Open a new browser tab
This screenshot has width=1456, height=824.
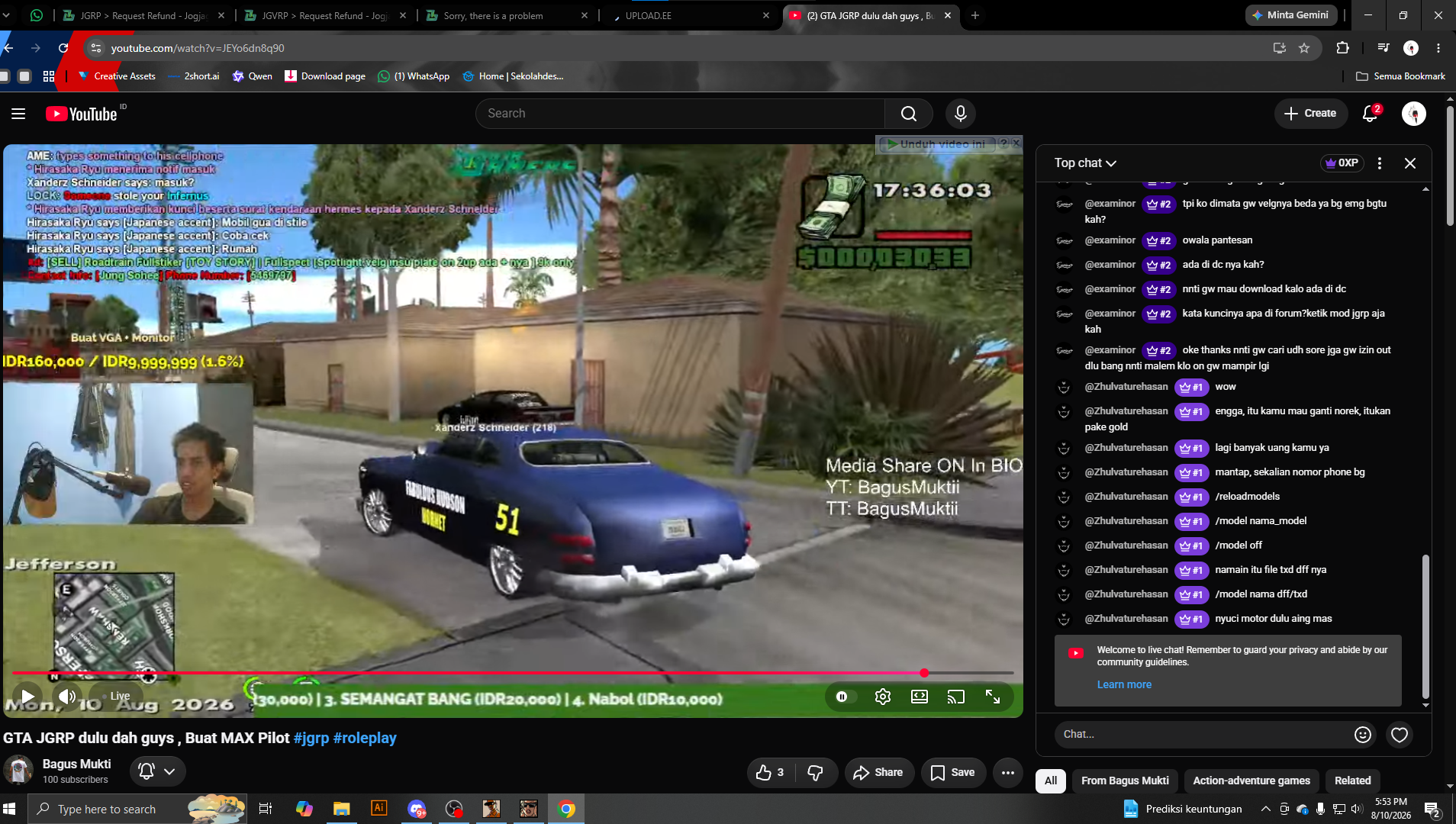(974, 15)
